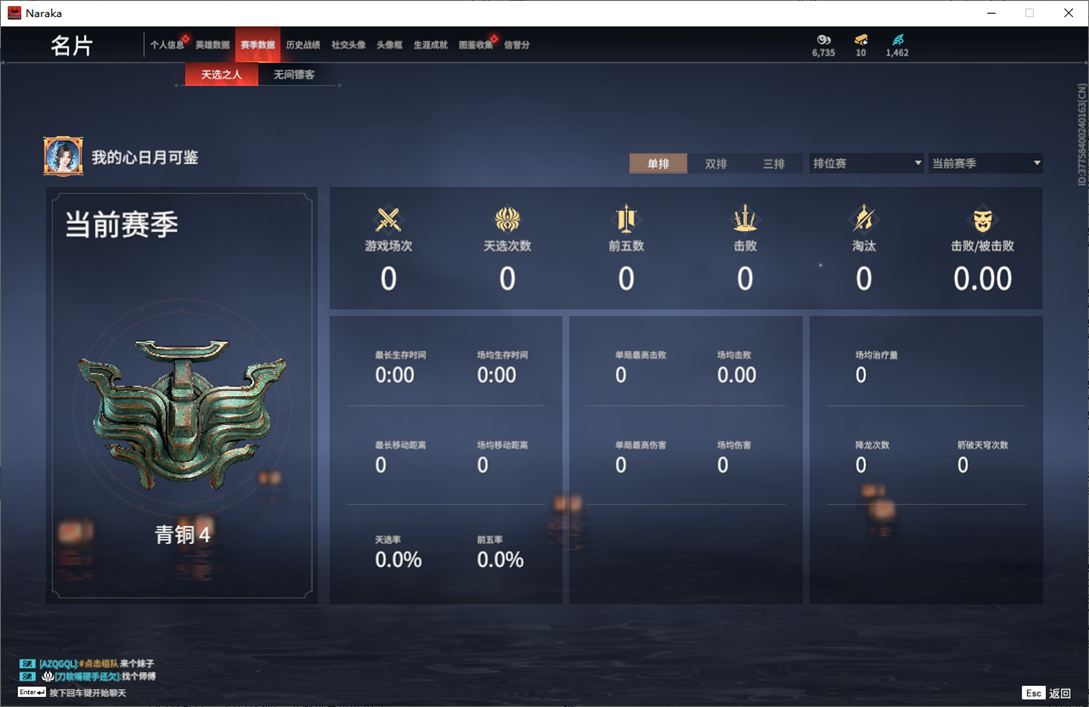Image resolution: width=1089 pixels, height=707 pixels.
Task: Click the Esc key icon
Action: (x=1033, y=692)
